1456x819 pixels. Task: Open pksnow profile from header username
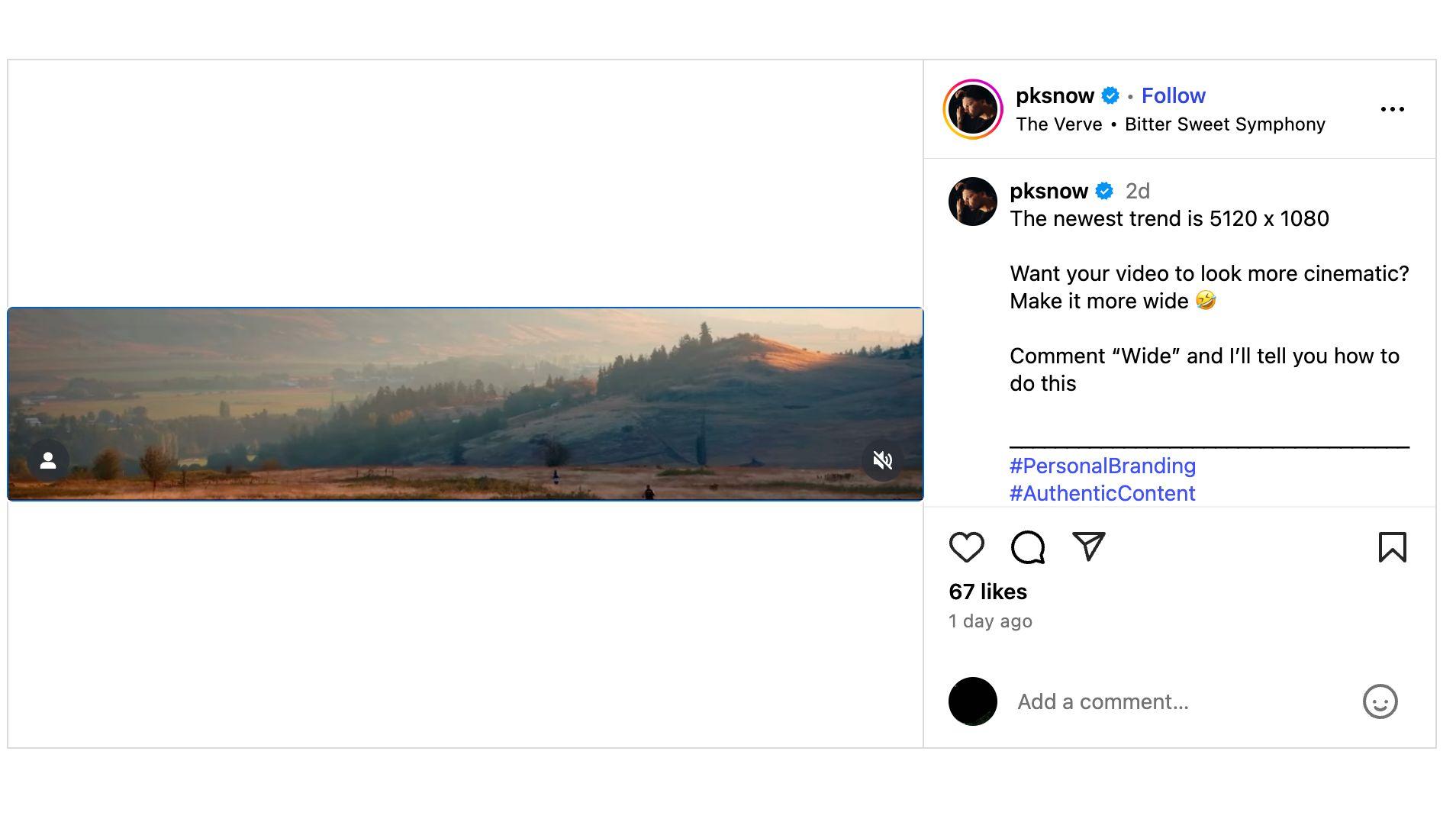(1055, 95)
